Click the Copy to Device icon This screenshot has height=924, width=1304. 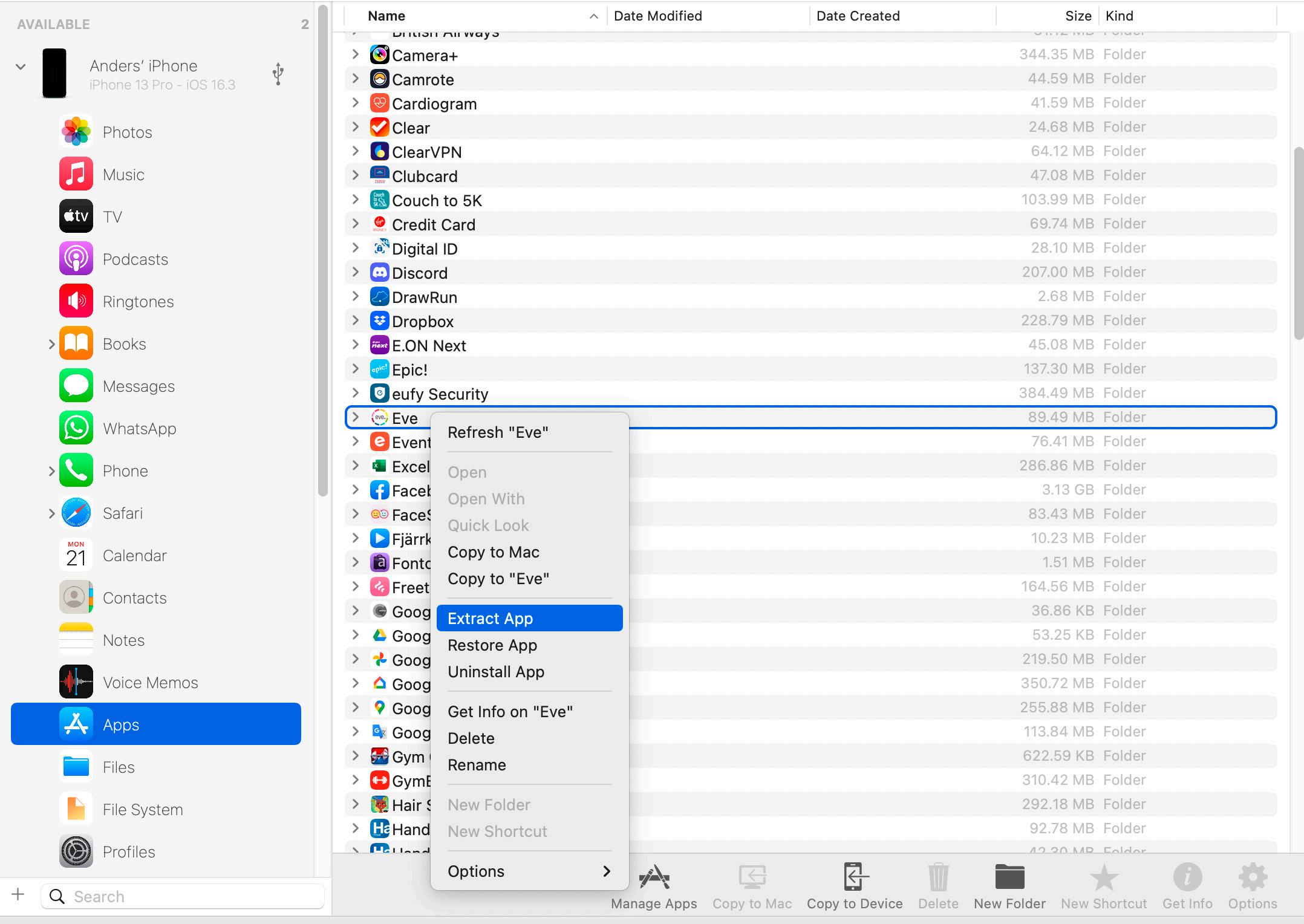tap(855, 877)
